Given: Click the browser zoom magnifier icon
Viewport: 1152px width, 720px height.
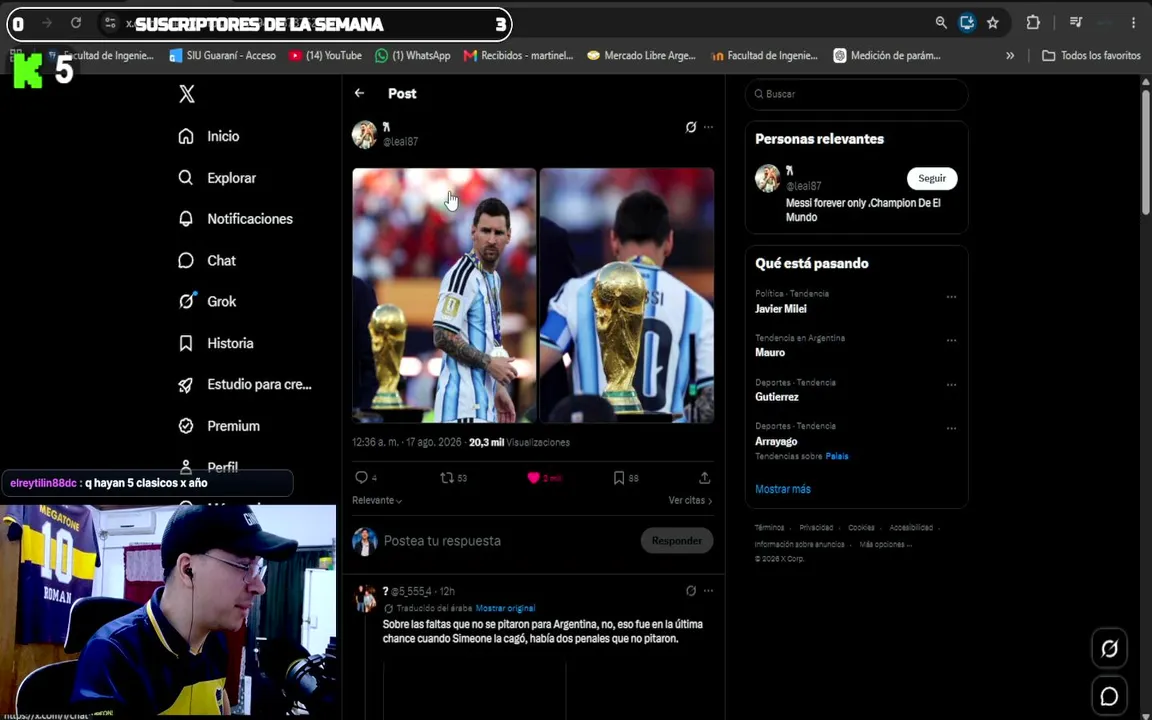Looking at the screenshot, I should point(941,23).
